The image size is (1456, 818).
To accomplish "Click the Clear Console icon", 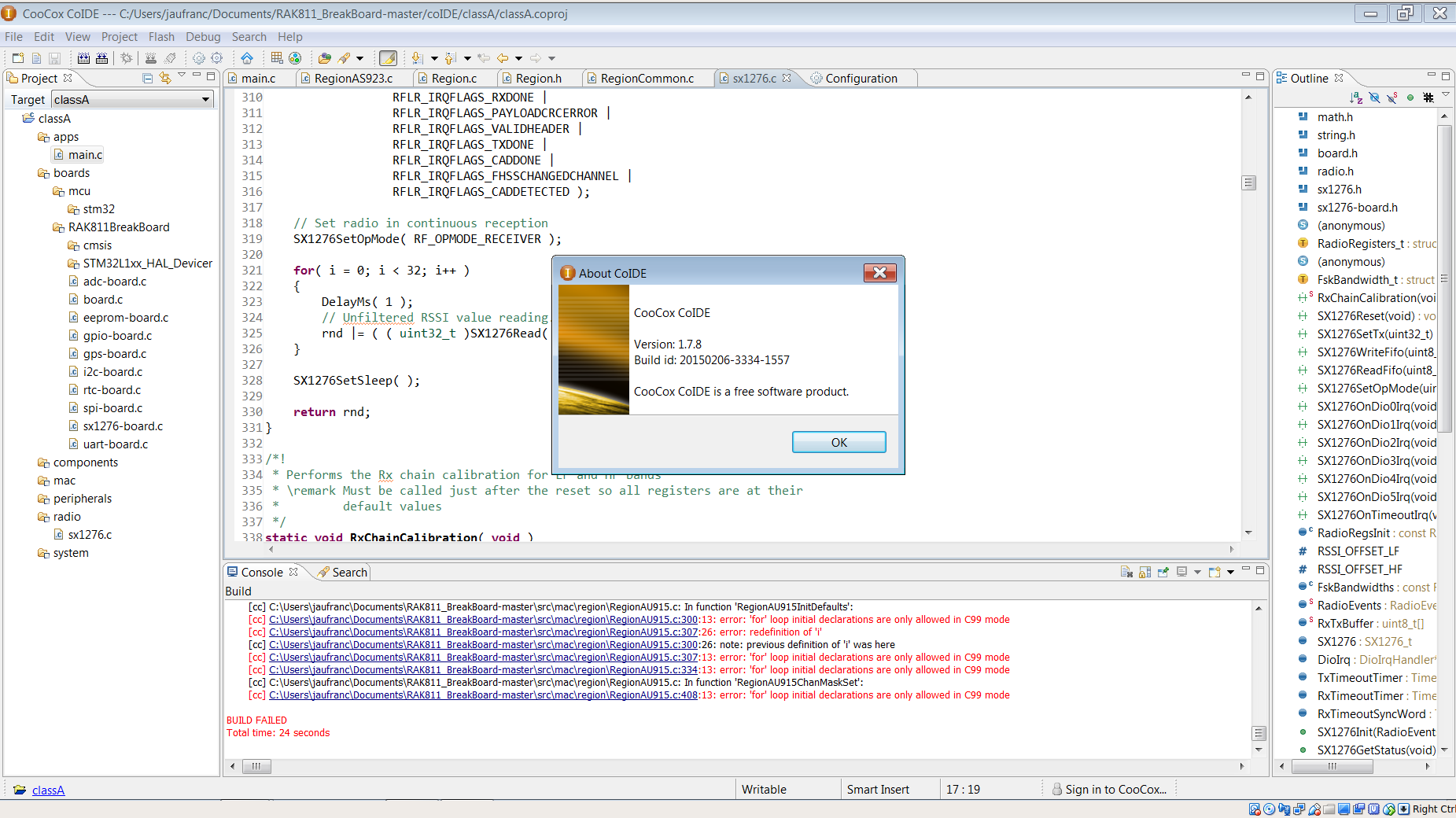I will [1126, 573].
